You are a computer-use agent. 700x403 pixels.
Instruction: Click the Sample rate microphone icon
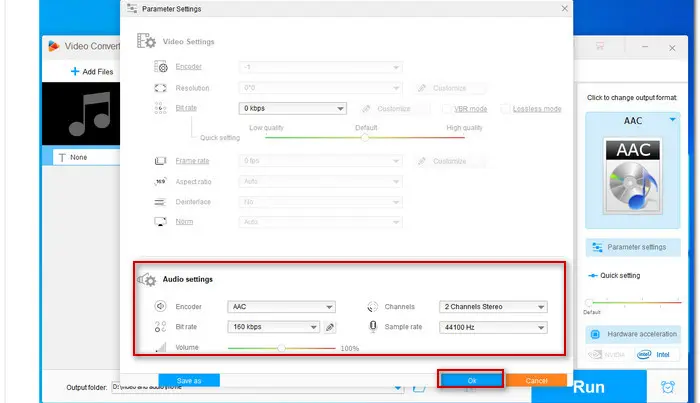[x=373, y=326]
